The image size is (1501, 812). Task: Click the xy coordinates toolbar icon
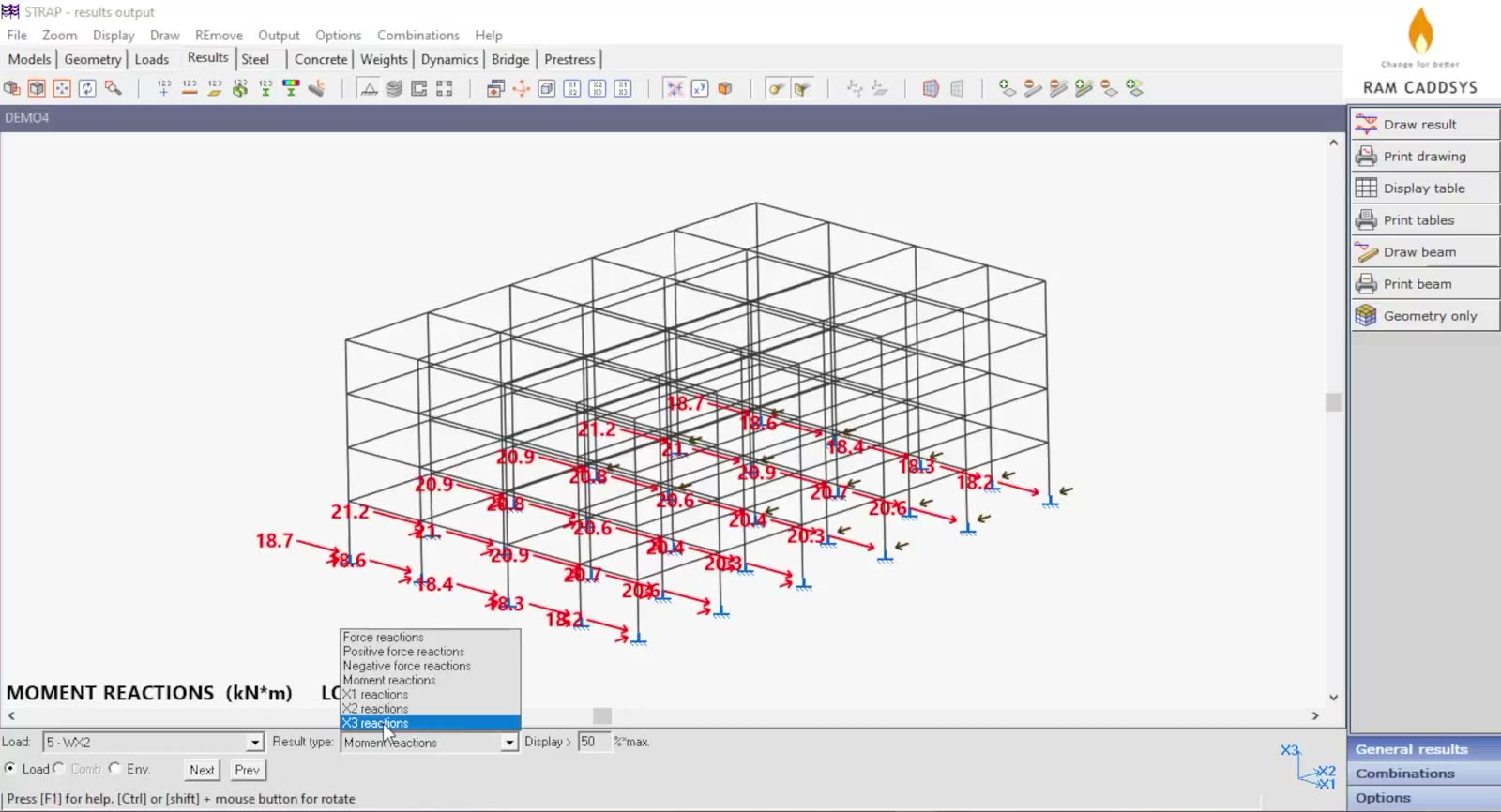(700, 88)
